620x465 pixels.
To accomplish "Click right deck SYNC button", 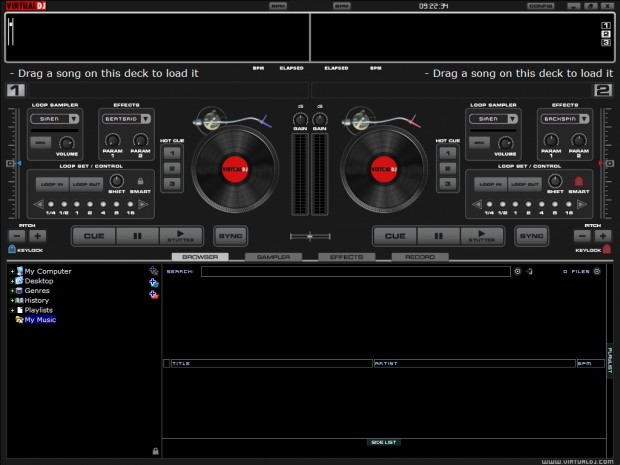I will (x=531, y=236).
